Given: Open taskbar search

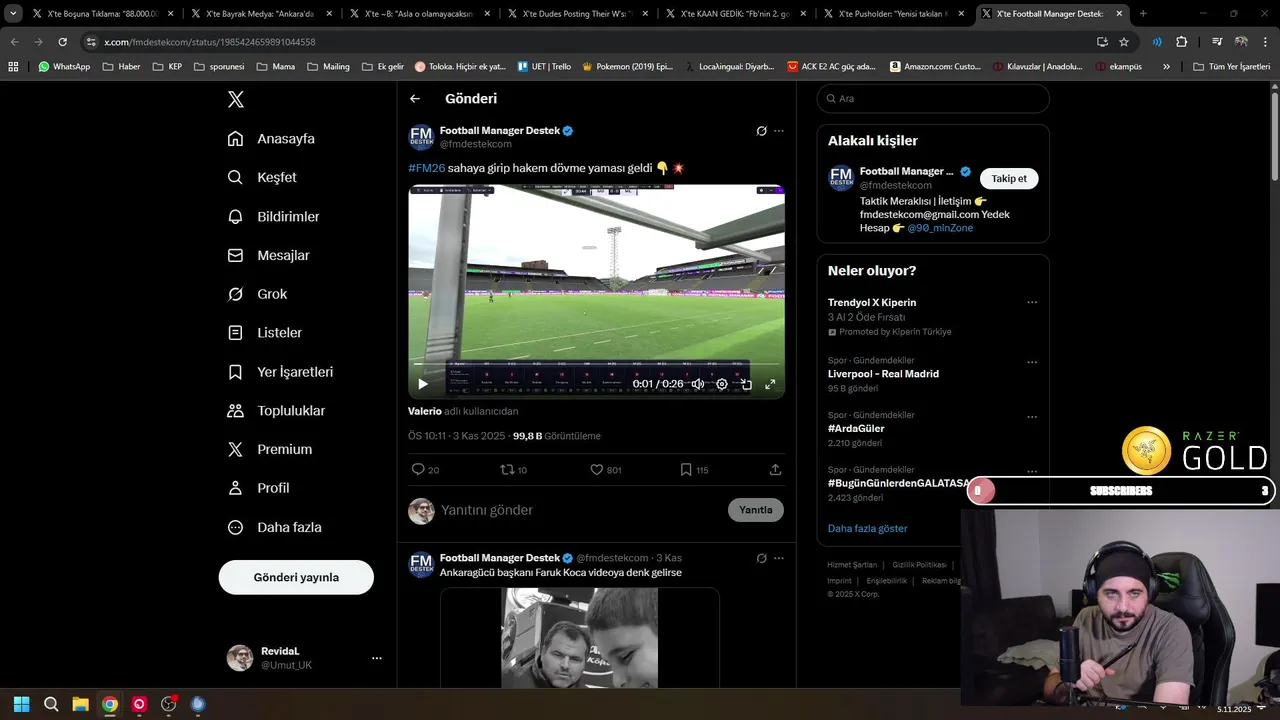Looking at the screenshot, I should (x=51, y=704).
